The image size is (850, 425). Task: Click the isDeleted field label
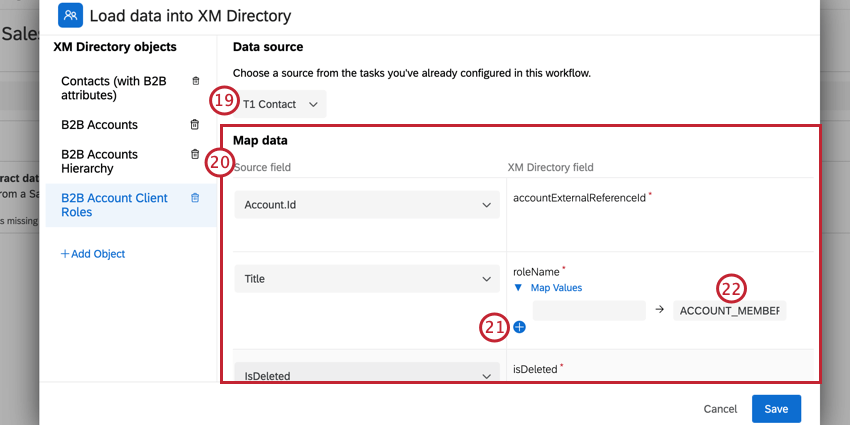(535, 369)
